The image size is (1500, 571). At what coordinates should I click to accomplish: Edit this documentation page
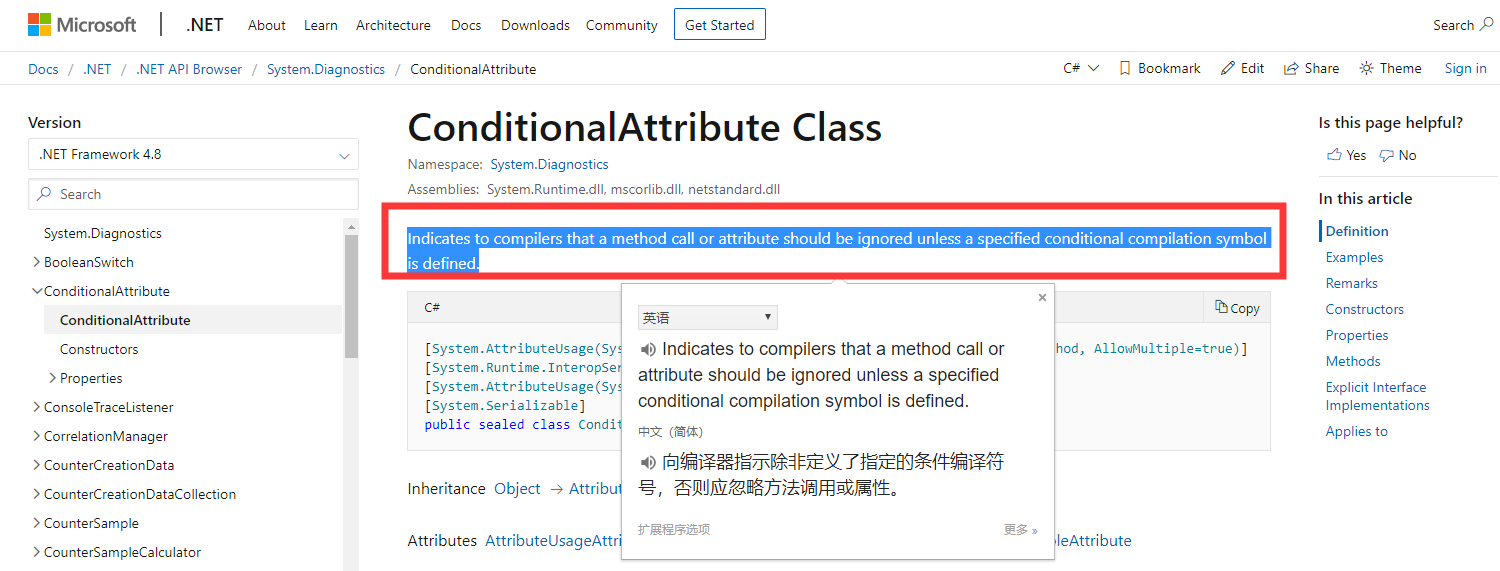point(1243,68)
